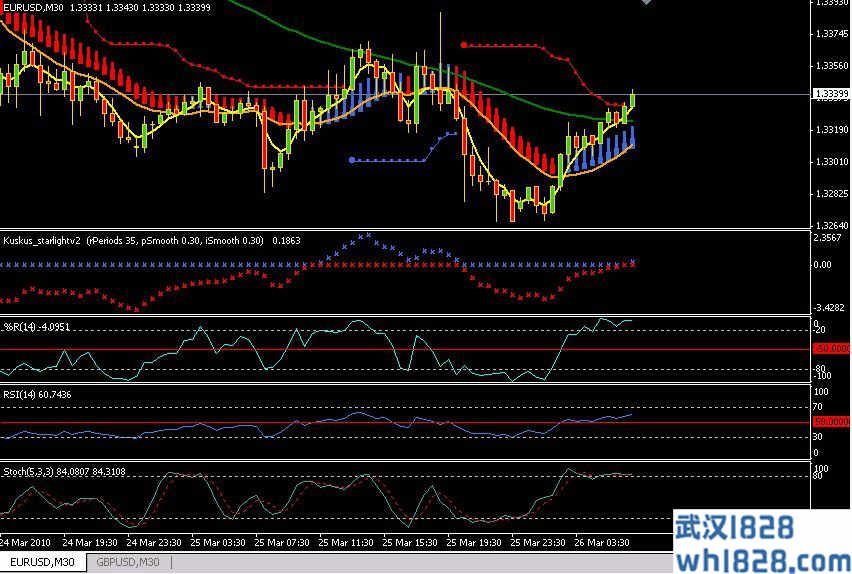Click the 25 Mar 11:30 time label
Screen dimensions: 852x574
tap(346, 541)
